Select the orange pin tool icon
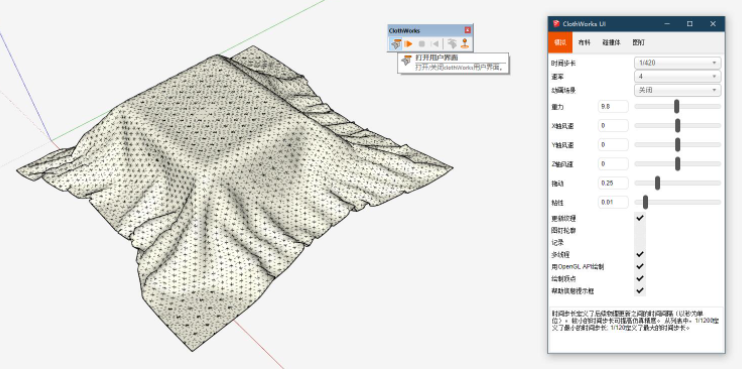This screenshot has width=742, height=372. coord(465,44)
